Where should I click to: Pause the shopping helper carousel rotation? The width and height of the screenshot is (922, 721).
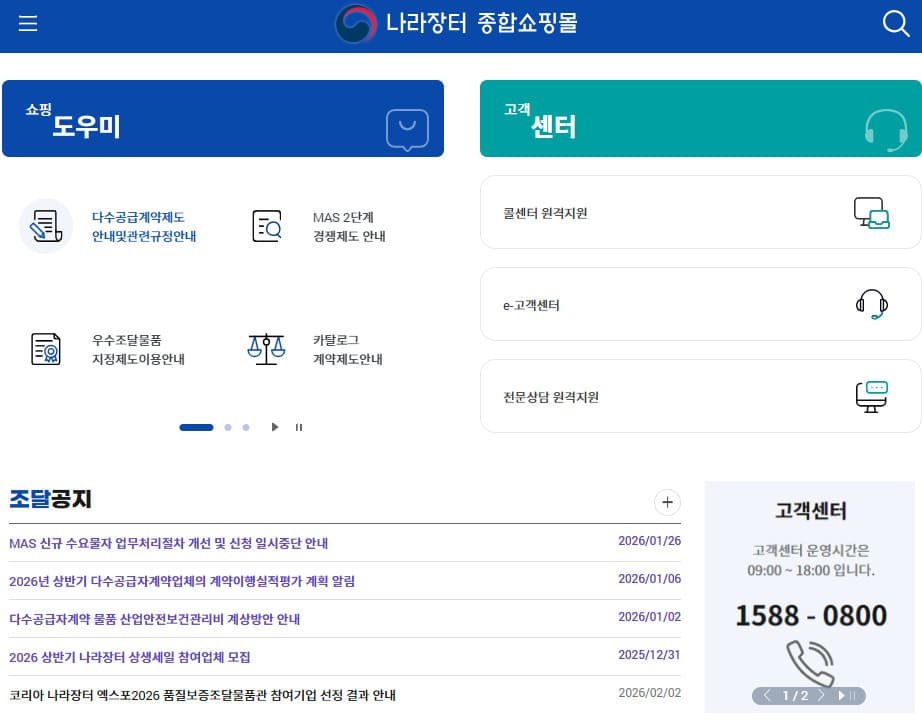click(299, 427)
